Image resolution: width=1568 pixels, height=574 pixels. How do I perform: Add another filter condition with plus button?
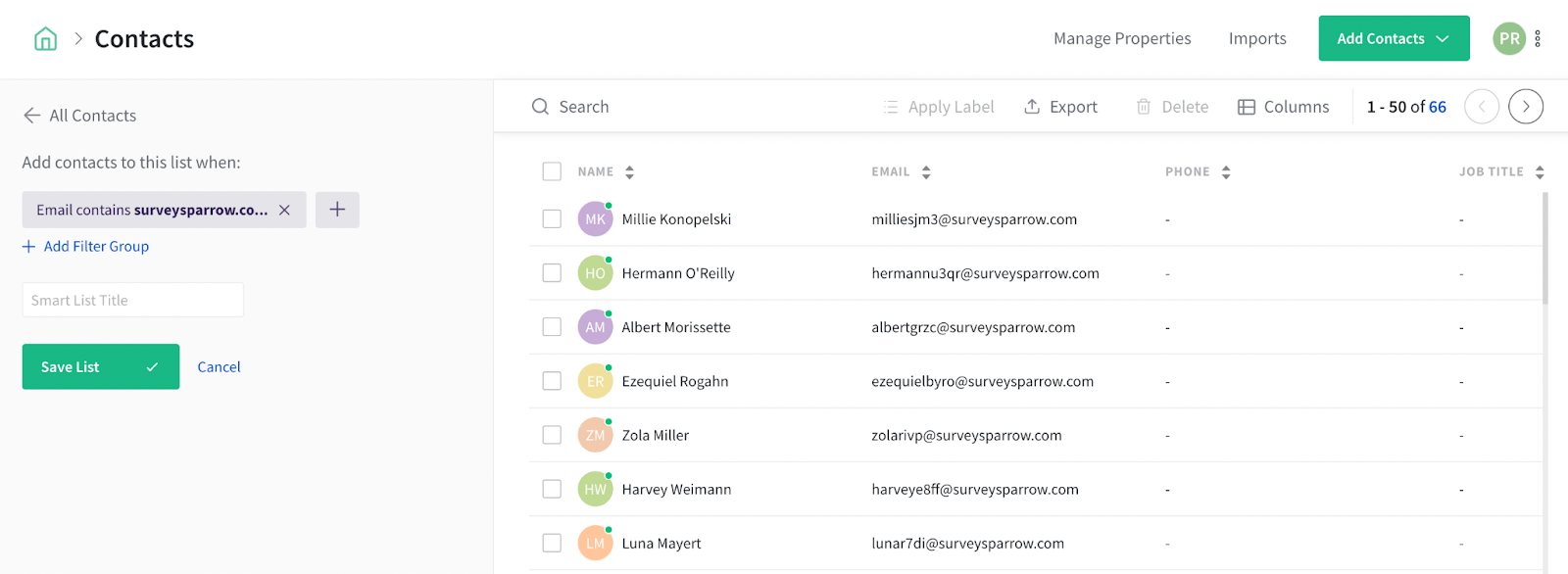coord(337,210)
